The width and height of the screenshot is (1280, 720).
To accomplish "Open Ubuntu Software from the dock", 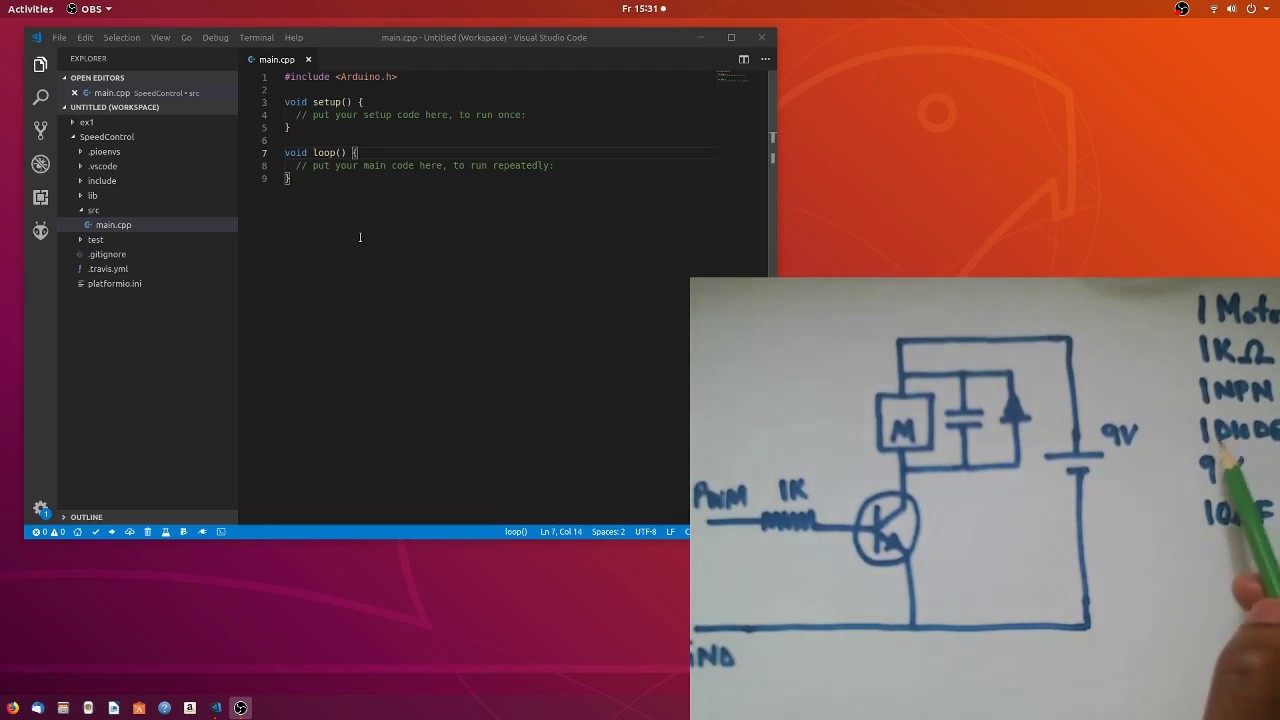I will point(139,708).
